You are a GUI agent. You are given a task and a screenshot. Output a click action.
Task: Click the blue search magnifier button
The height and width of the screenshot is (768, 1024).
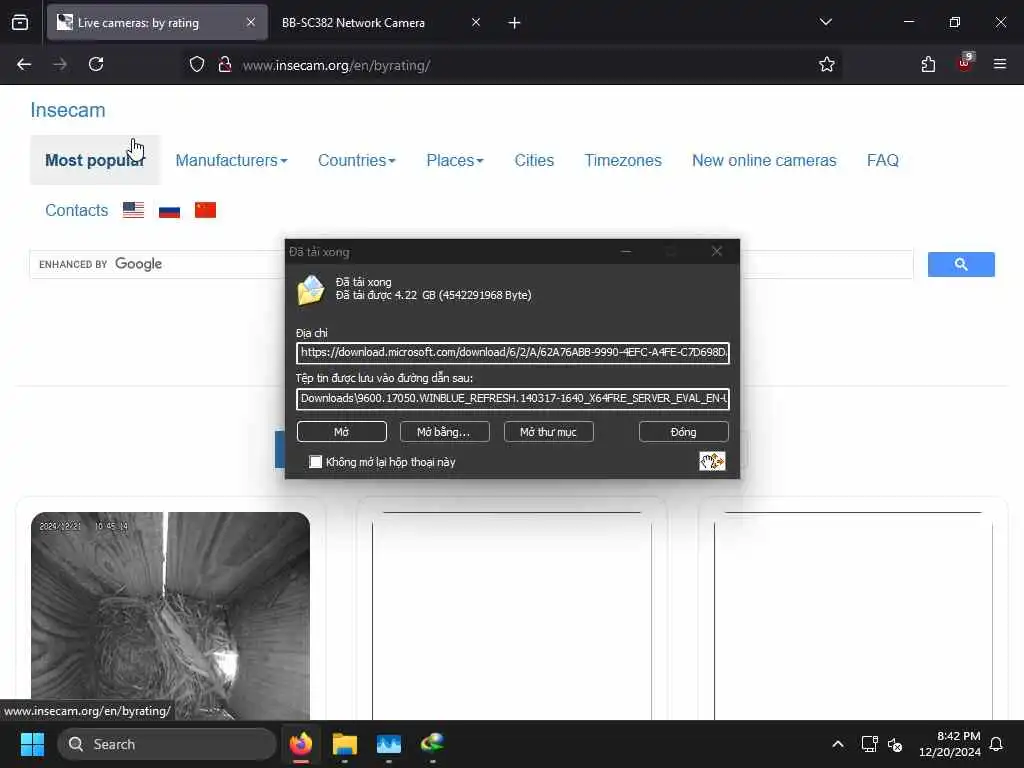point(961,264)
